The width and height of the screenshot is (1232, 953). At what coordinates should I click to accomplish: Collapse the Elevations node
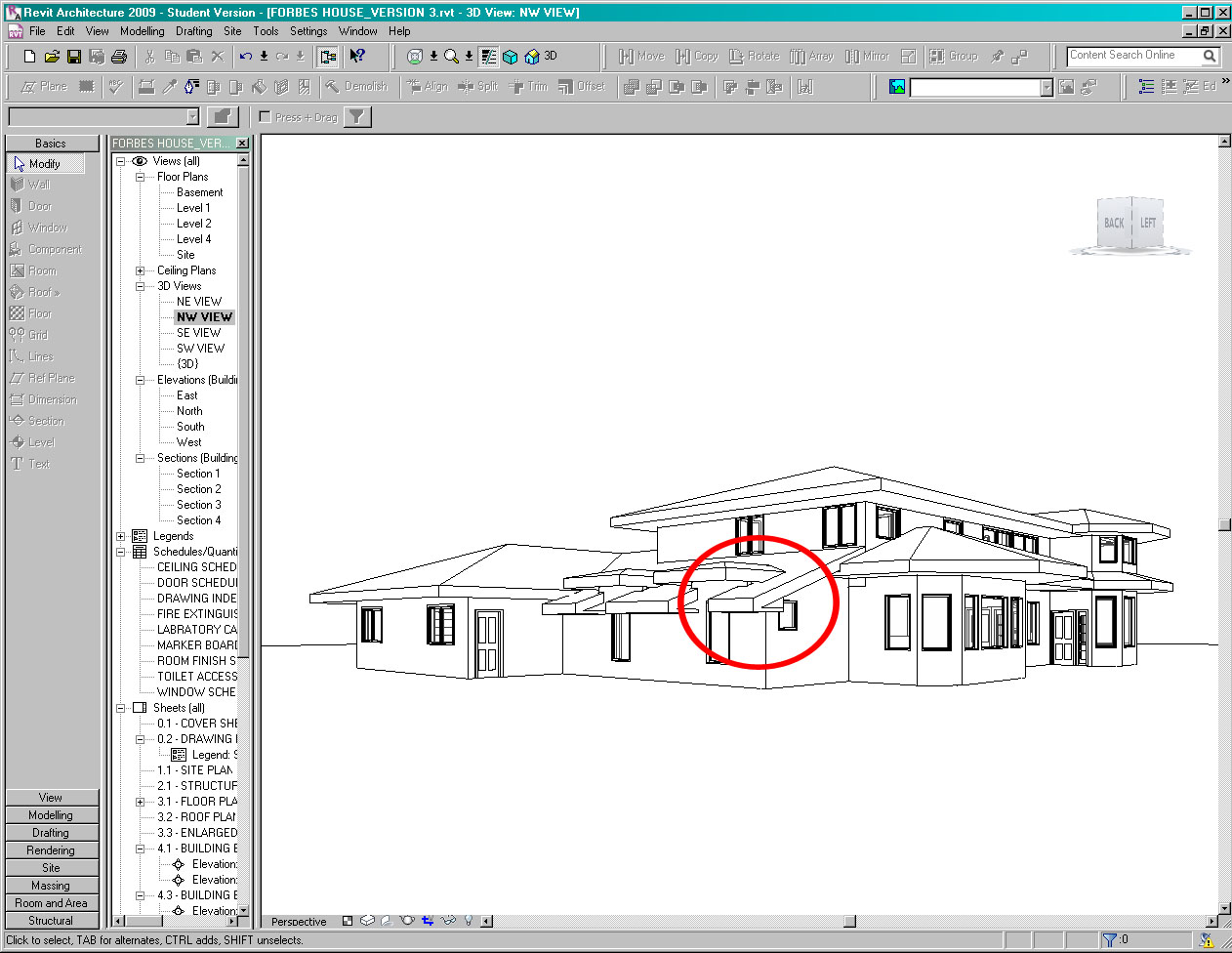coord(140,380)
